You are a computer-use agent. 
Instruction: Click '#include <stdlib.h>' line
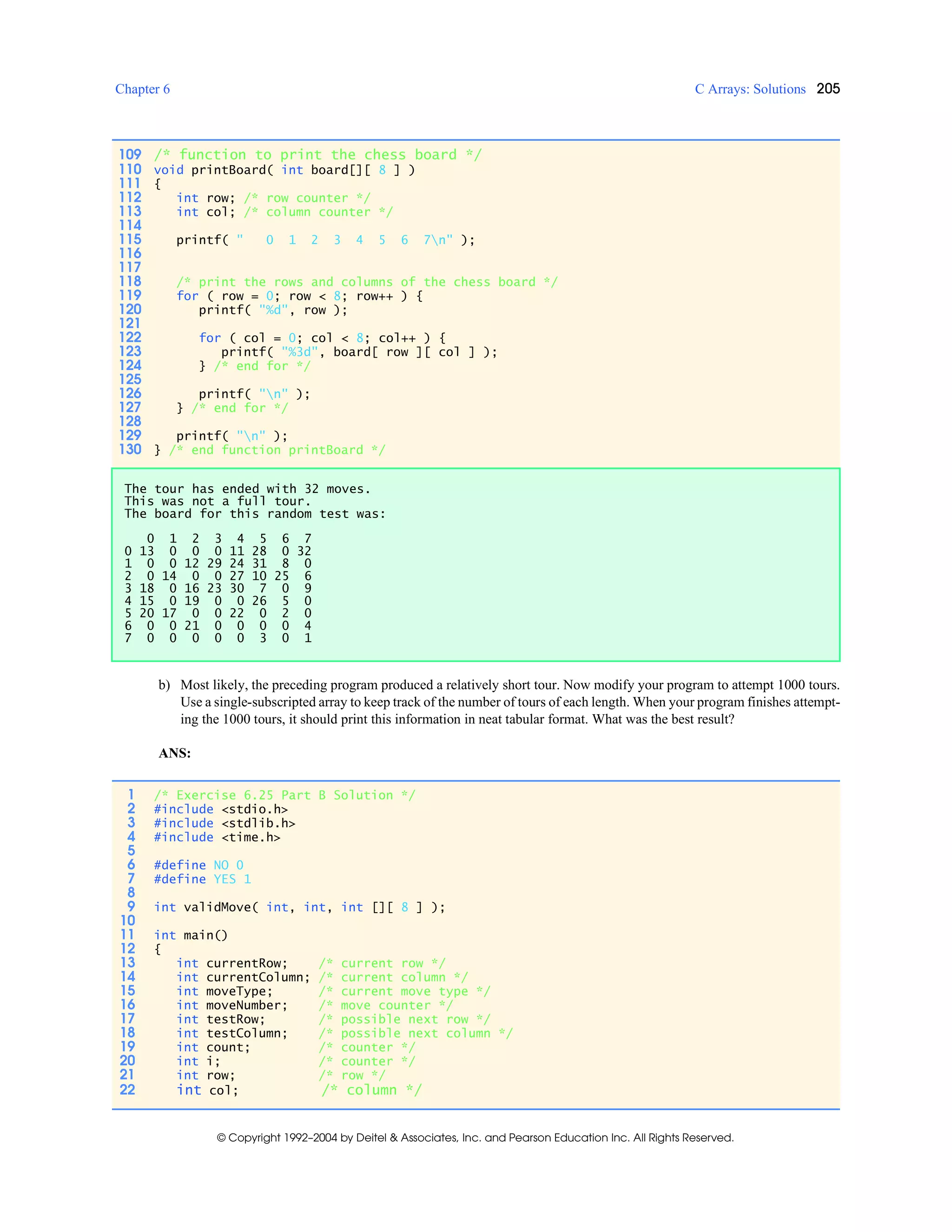click(x=225, y=824)
